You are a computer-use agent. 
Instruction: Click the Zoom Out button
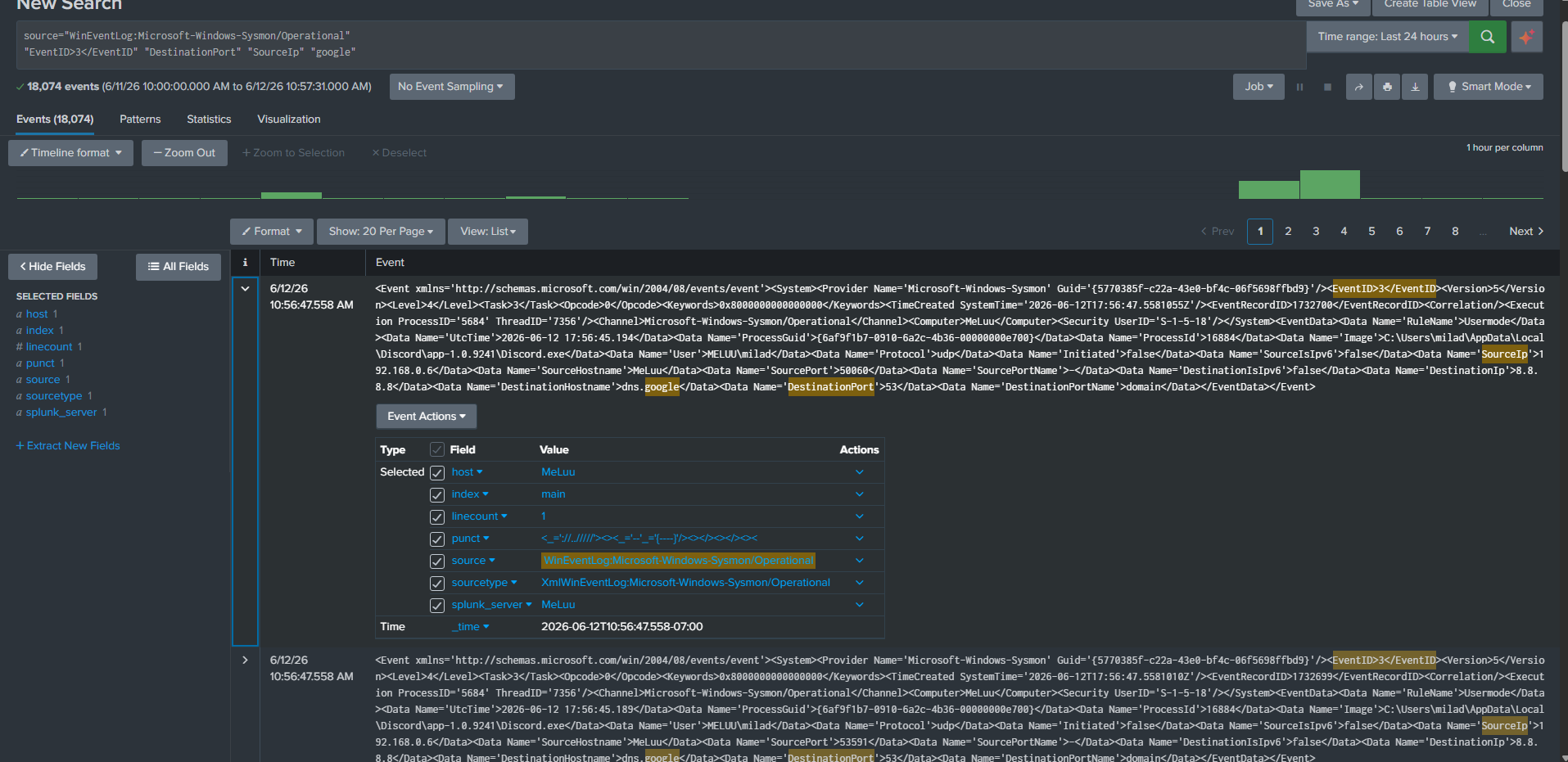click(x=184, y=153)
